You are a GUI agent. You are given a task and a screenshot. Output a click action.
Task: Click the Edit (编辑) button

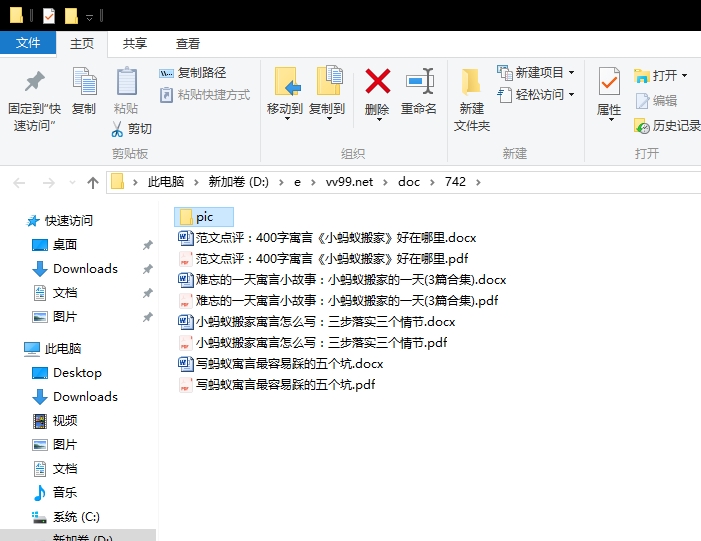coord(656,101)
